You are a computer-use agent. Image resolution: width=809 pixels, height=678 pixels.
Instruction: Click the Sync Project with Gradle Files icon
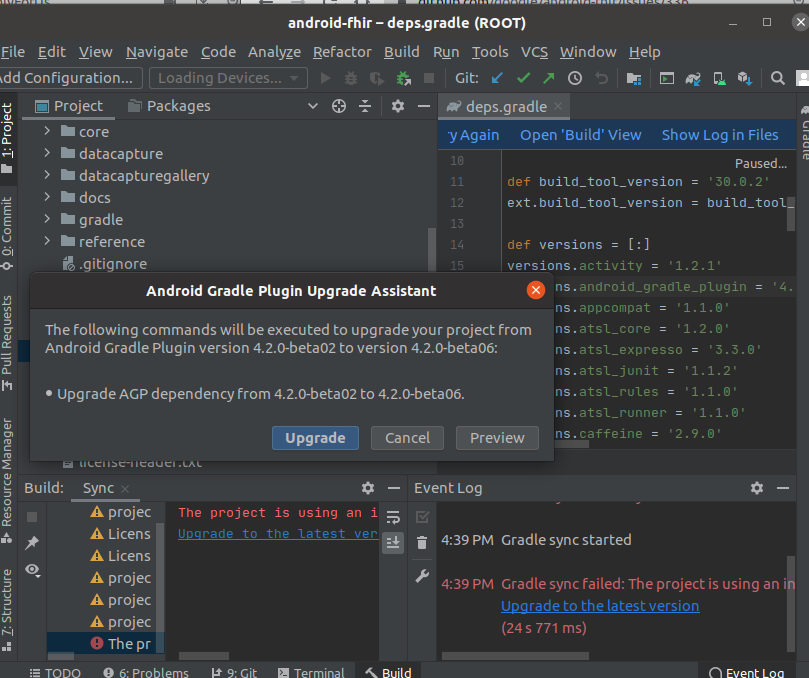[692, 78]
